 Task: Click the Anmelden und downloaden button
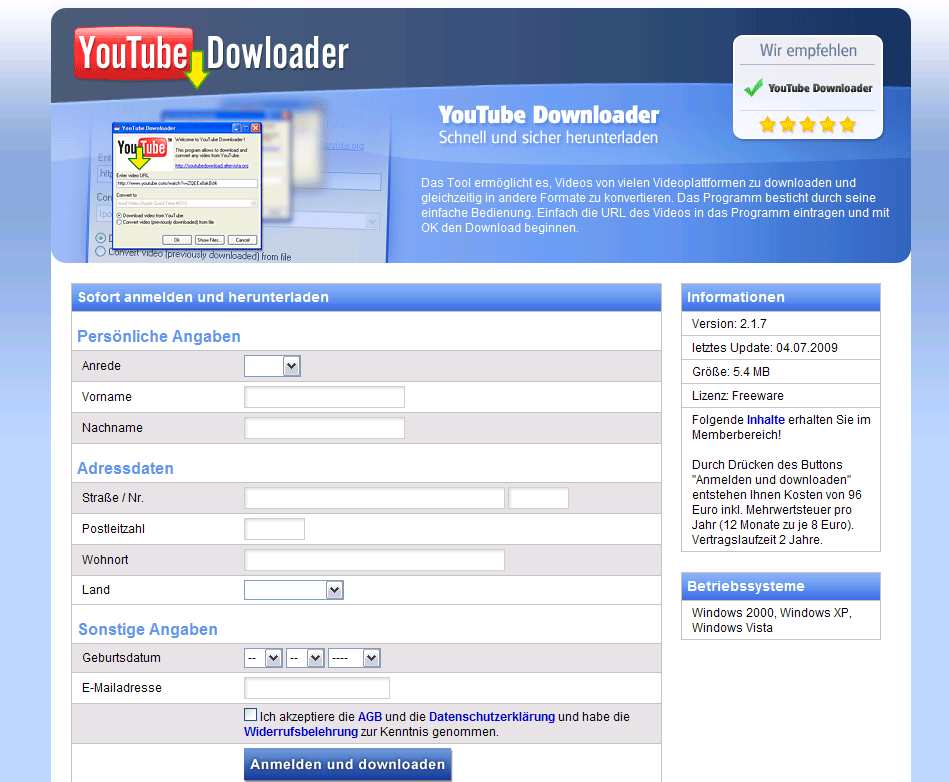pos(347,764)
